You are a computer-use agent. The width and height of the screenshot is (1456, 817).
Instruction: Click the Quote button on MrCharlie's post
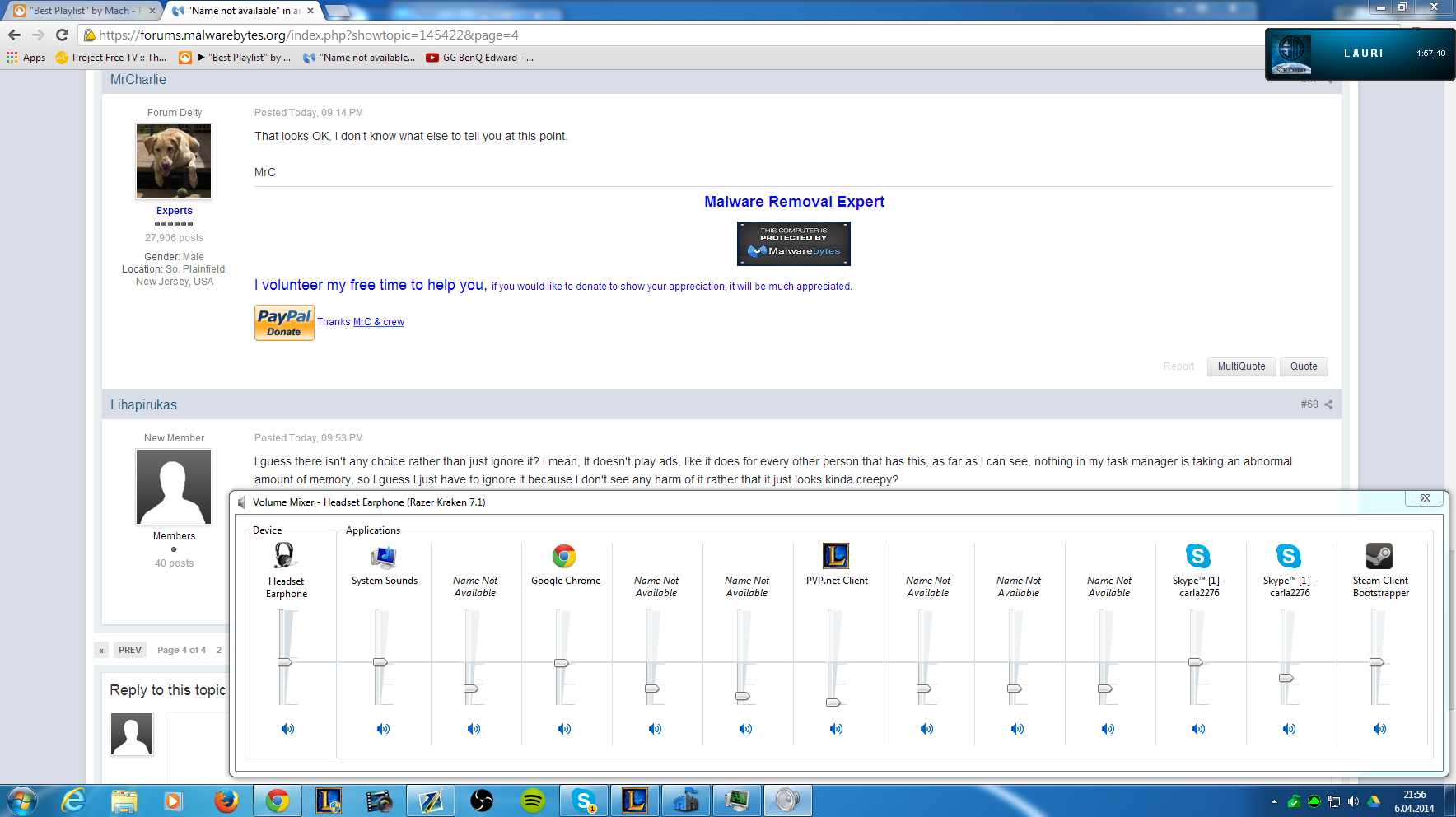tap(1304, 366)
